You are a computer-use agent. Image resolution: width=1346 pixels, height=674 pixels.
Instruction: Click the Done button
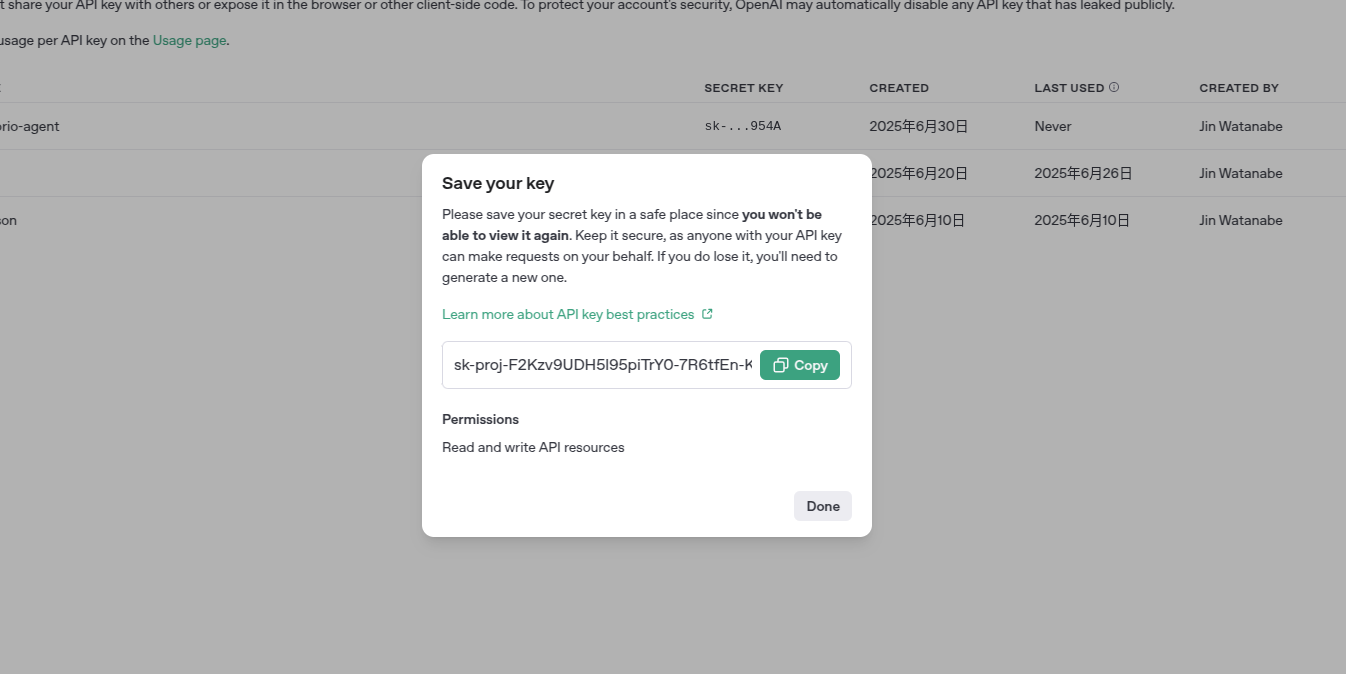pos(822,506)
